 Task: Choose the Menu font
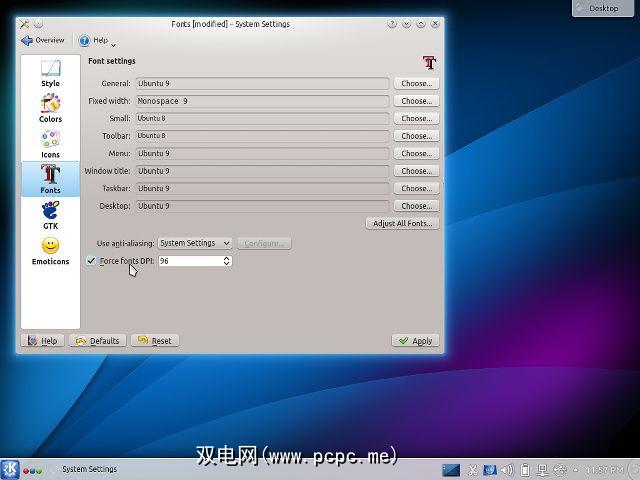pos(416,153)
